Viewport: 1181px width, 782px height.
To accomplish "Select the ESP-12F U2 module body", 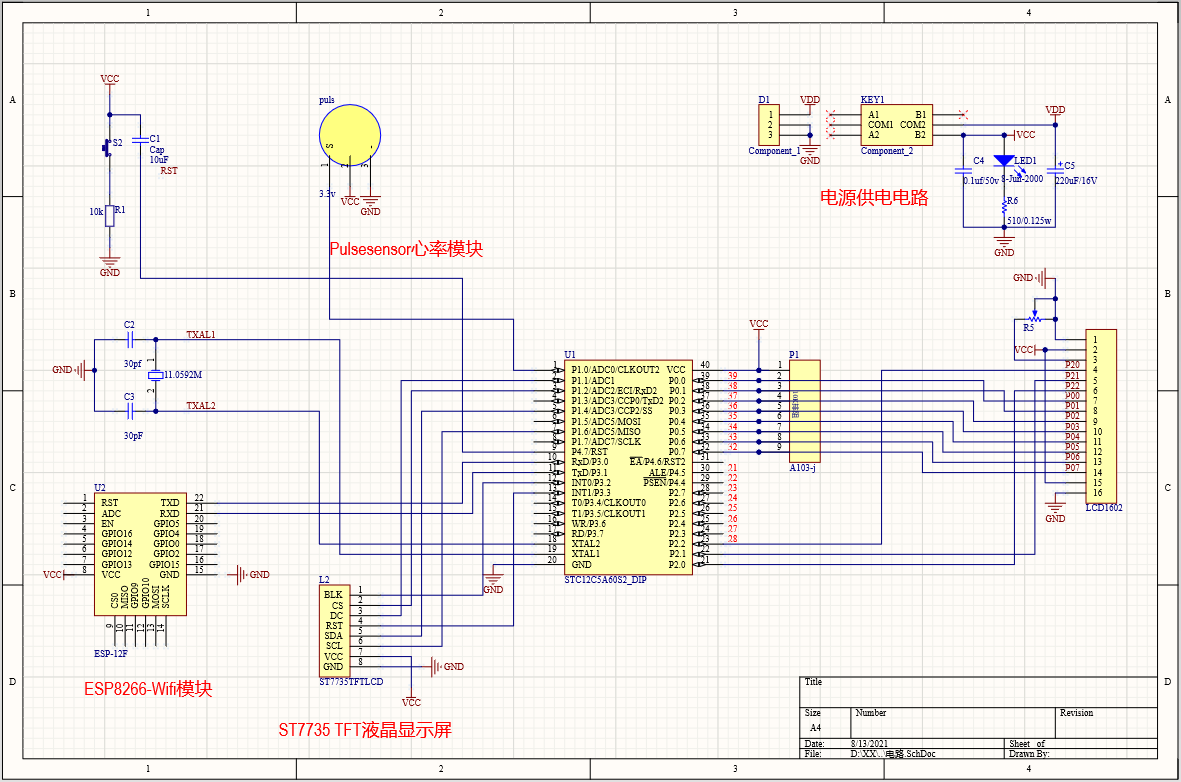I will 140,554.
